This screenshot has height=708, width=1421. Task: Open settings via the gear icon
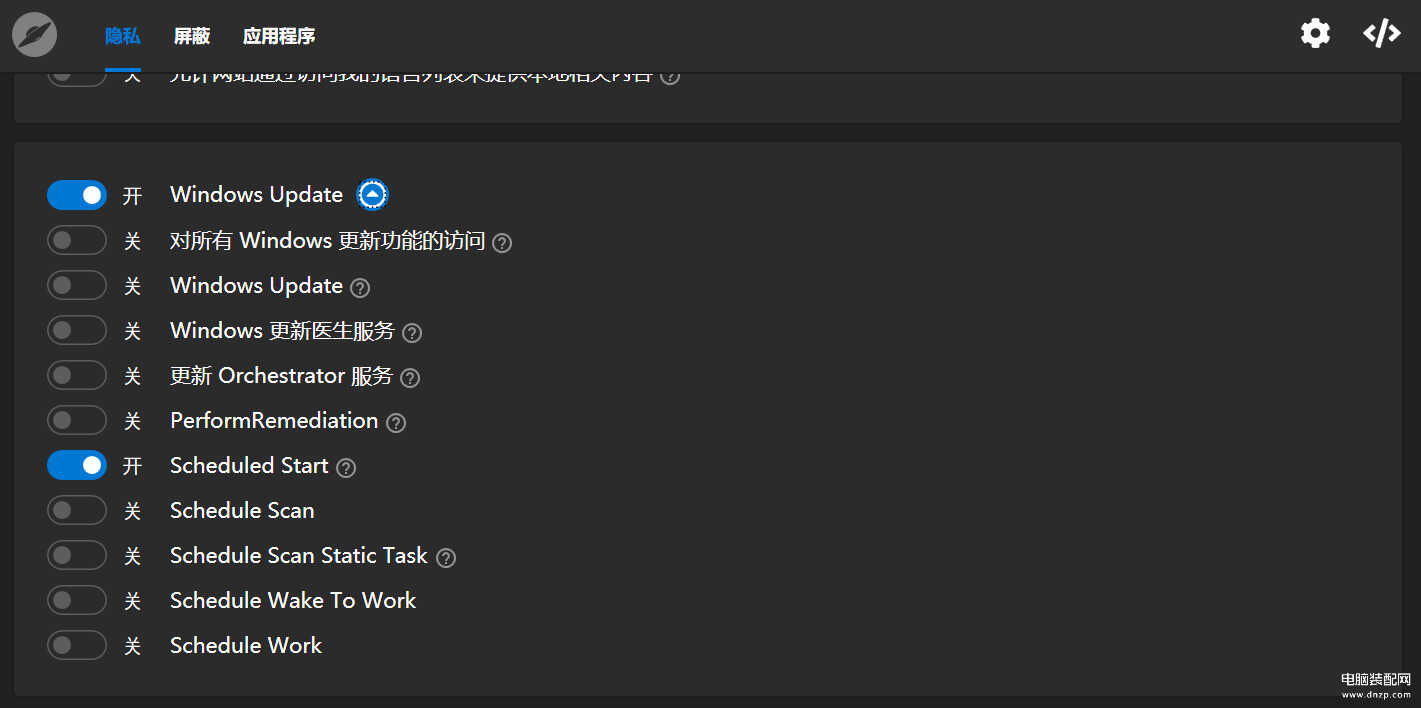pyautogui.click(x=1315, y=33)
